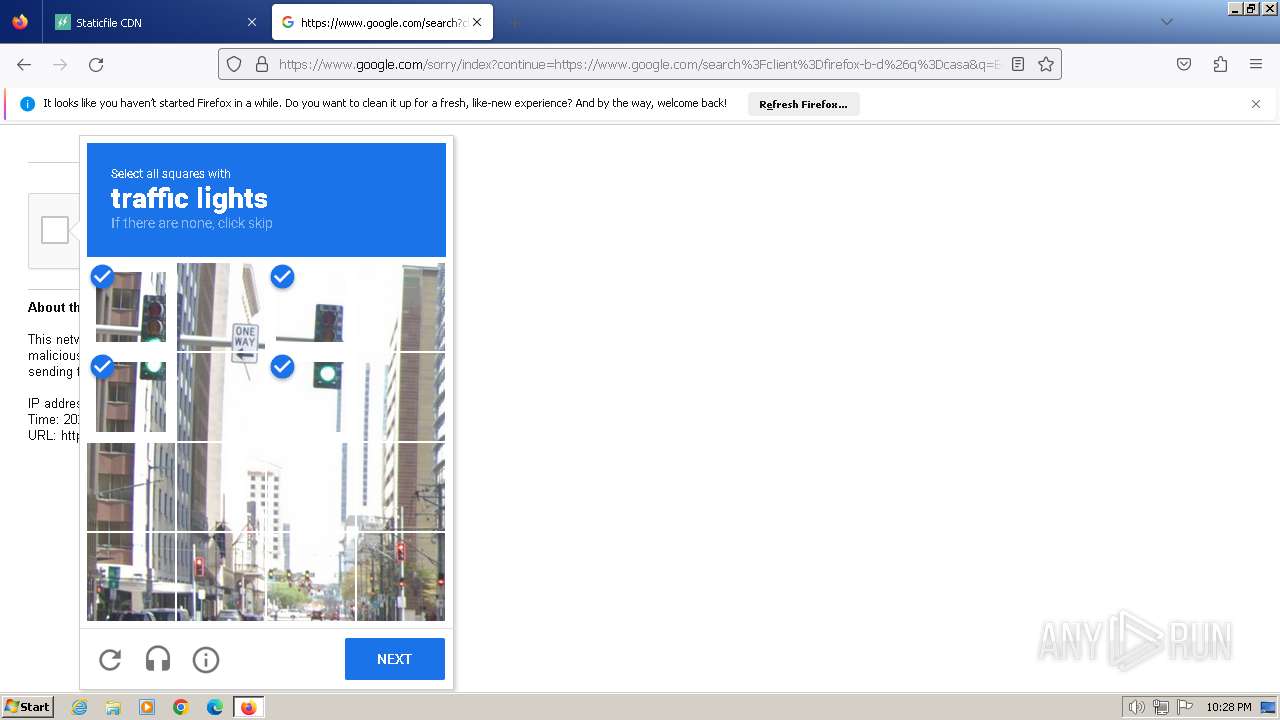Select the Google search tab

coord(382,22)
